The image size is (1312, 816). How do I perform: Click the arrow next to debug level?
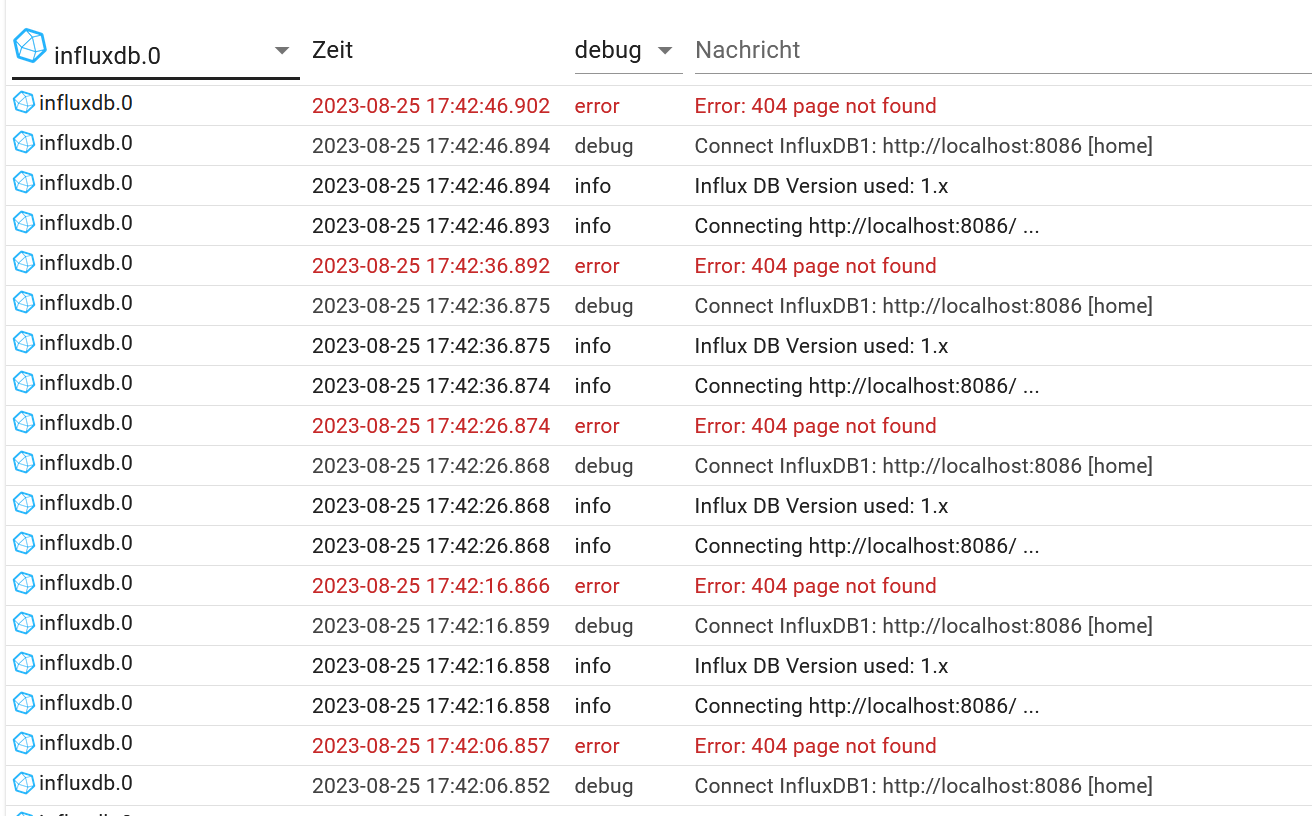pyautogui.click(x=665, y=51)
